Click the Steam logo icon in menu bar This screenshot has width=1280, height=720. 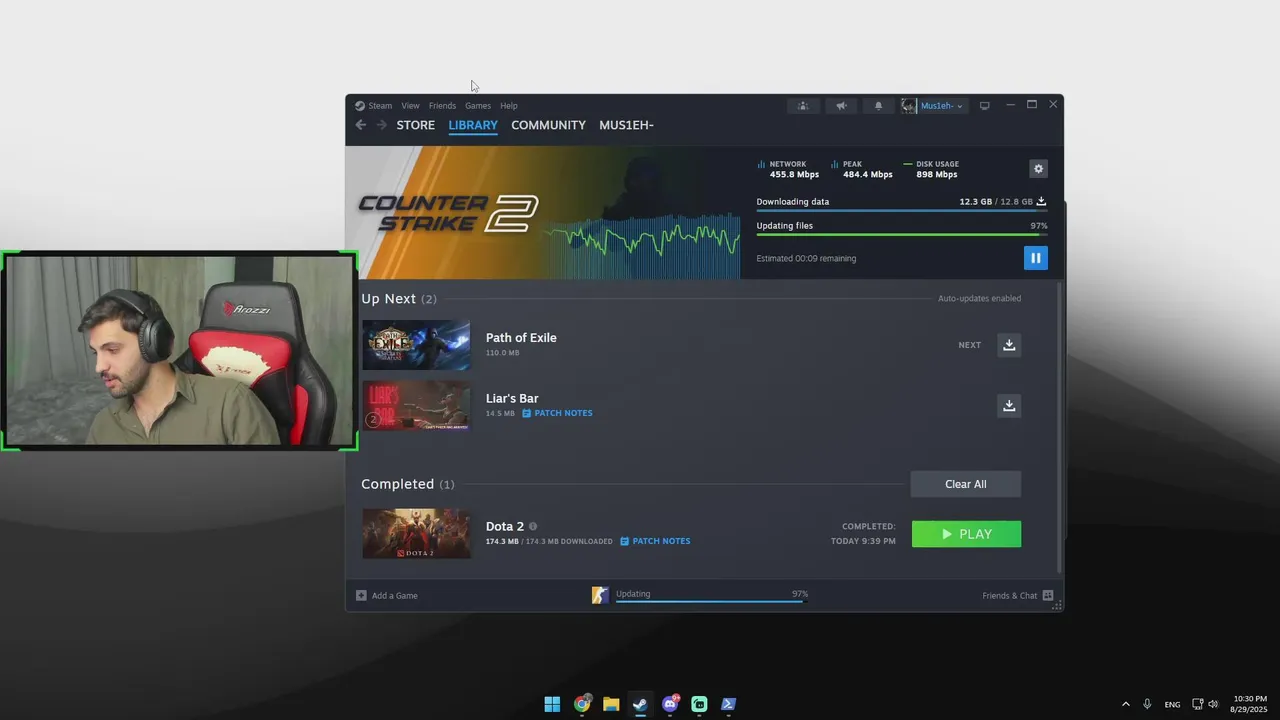tap(360, 105)
